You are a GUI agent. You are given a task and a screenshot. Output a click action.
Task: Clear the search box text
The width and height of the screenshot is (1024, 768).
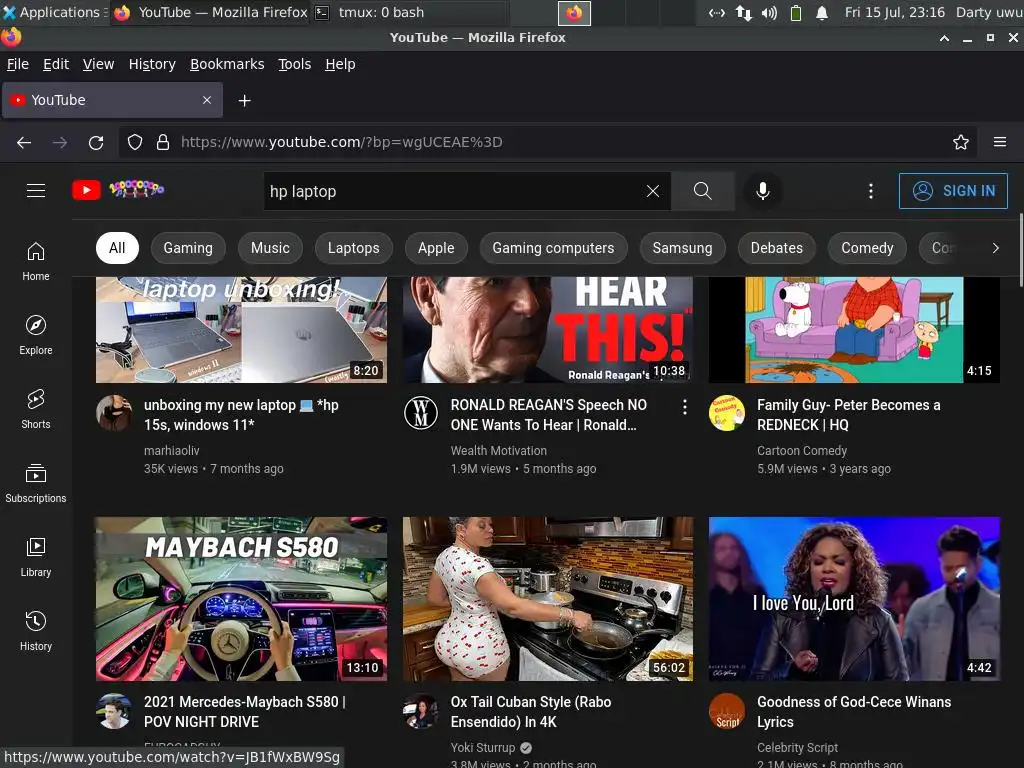[x=652, y=191]
